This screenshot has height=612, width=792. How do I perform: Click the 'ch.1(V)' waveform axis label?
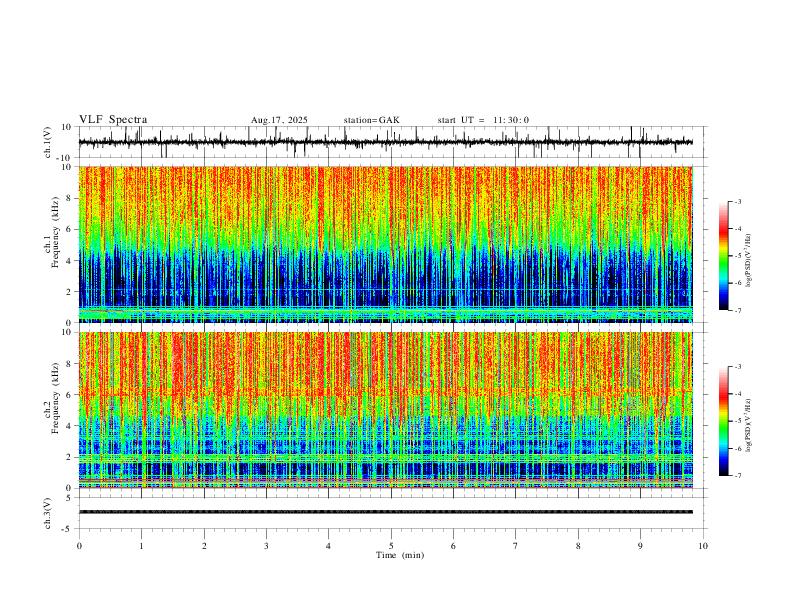[48, 142]
